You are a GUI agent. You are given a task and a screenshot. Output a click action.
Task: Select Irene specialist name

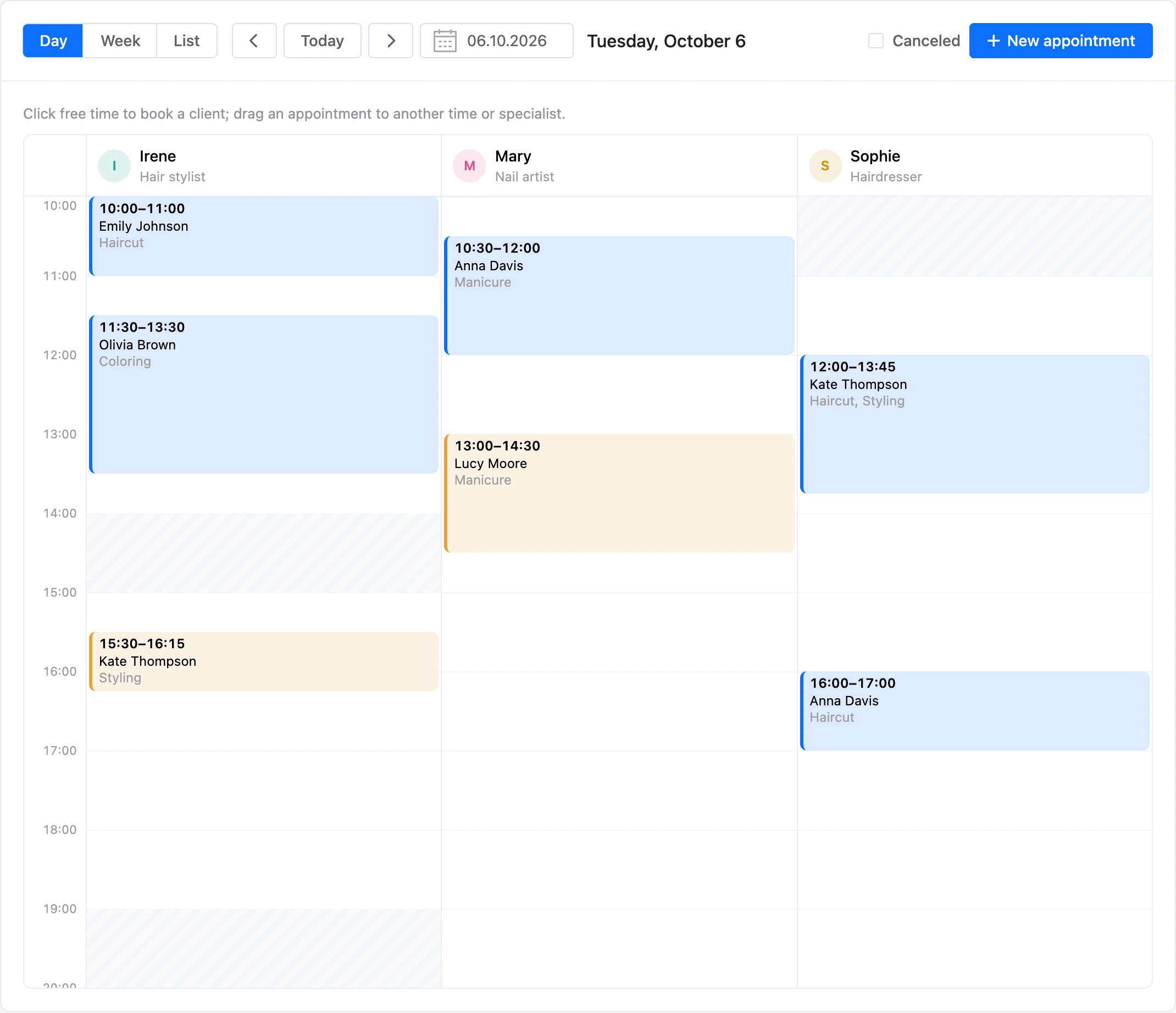pyautogui.click(x=158, y=156)
